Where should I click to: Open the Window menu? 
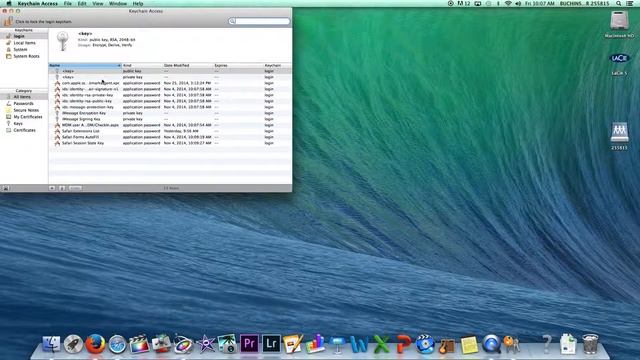tap(118, 3)
